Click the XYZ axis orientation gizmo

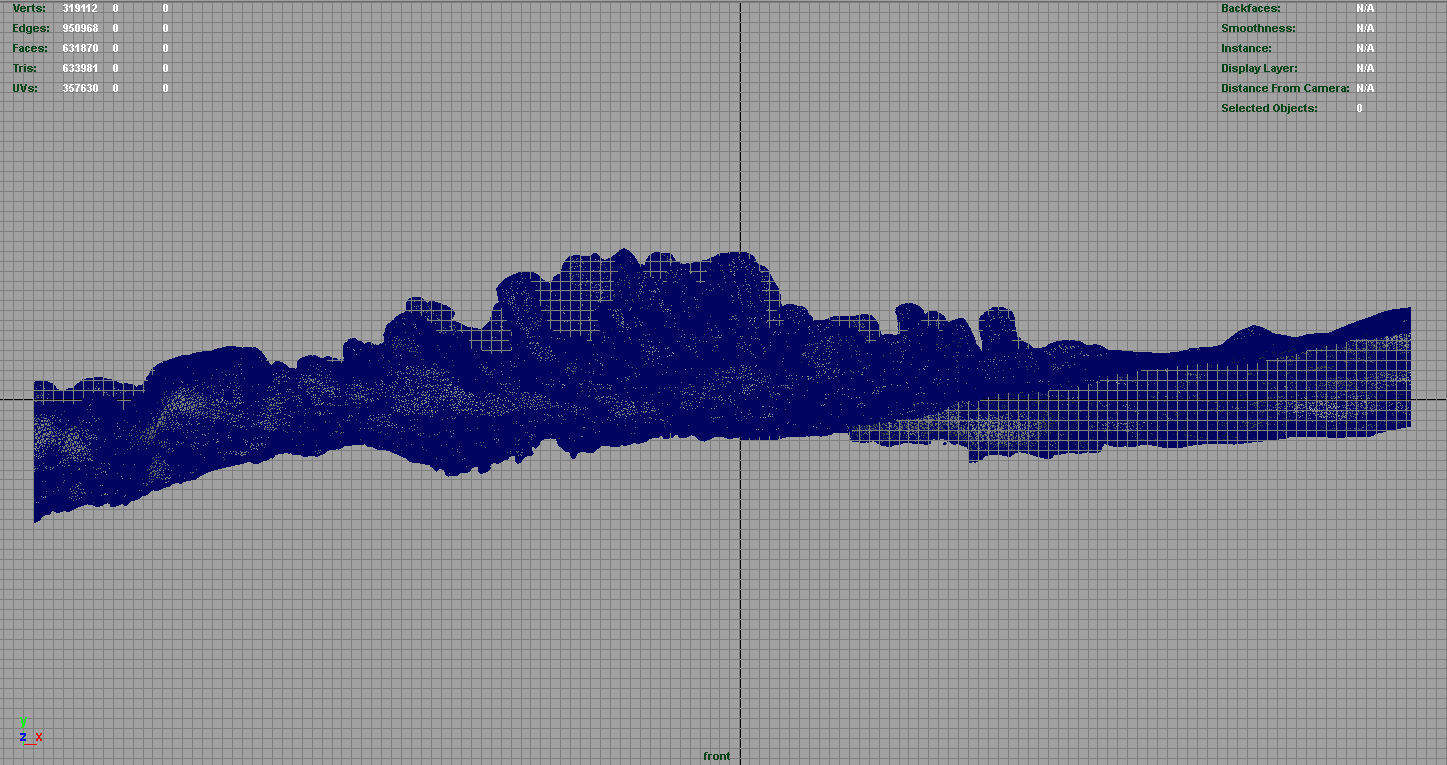point(30,731)
